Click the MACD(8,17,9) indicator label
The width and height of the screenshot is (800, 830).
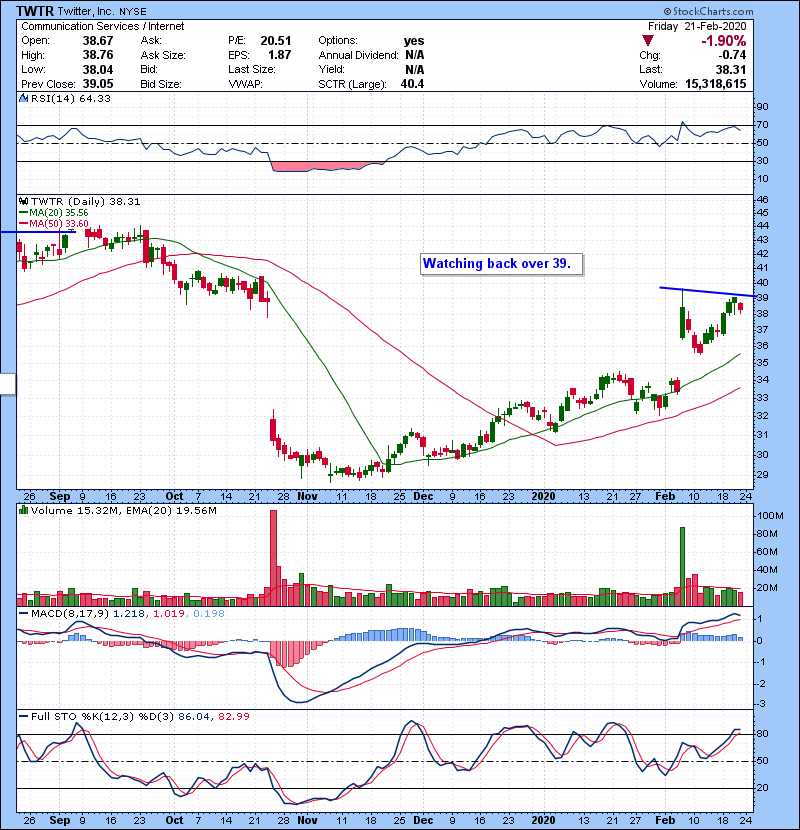pos(70,614)
